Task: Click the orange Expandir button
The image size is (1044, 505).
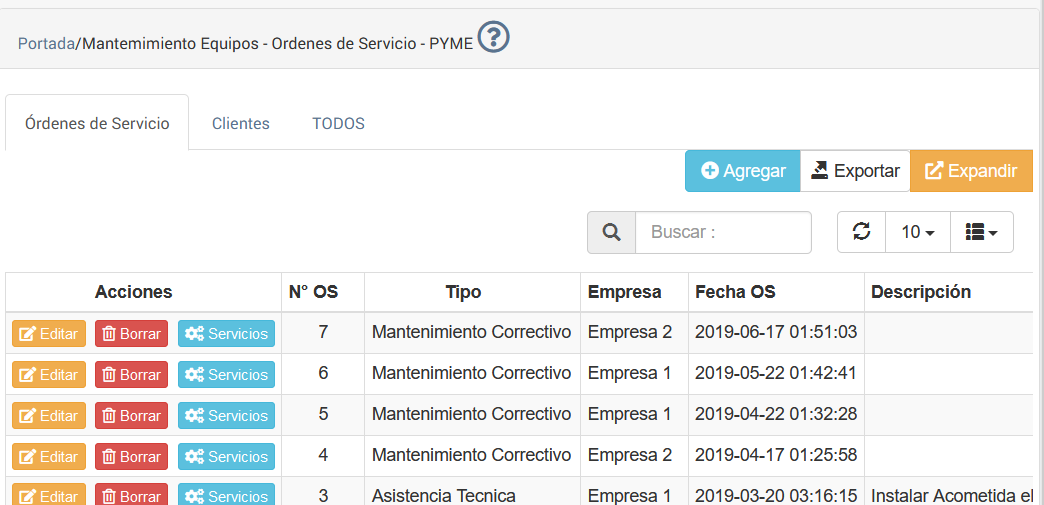Action: tap(971, 171)
